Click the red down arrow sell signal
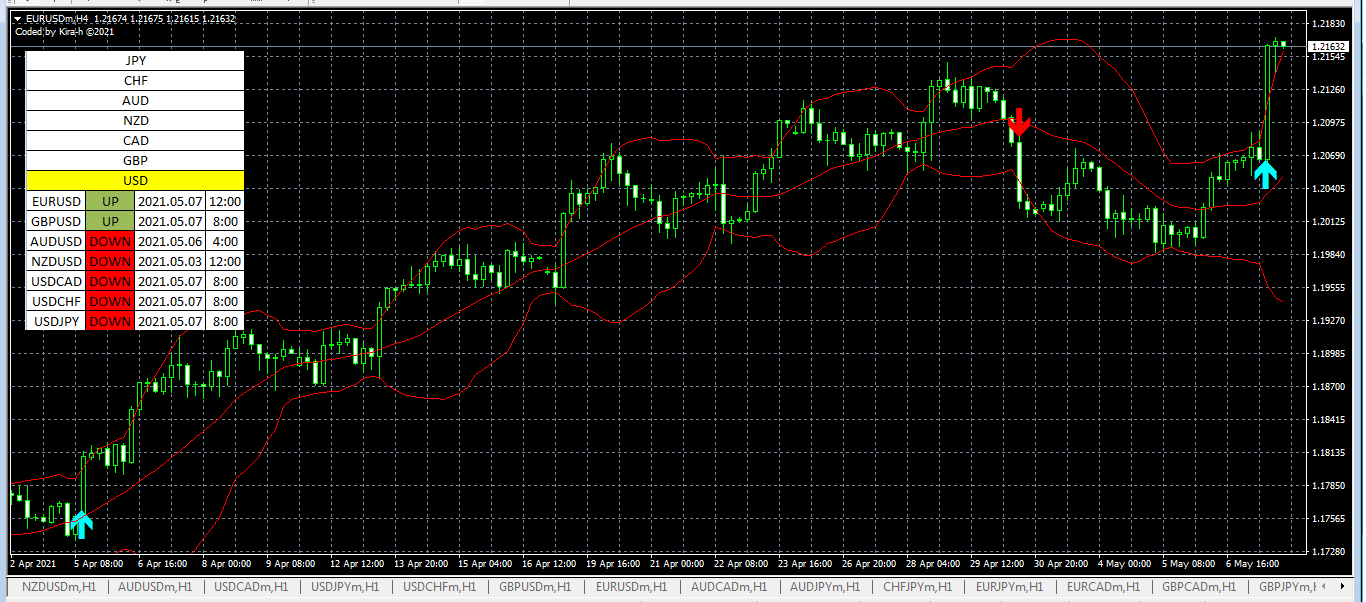Screen dimensions: 1366x602 (x=1019, y=122)
